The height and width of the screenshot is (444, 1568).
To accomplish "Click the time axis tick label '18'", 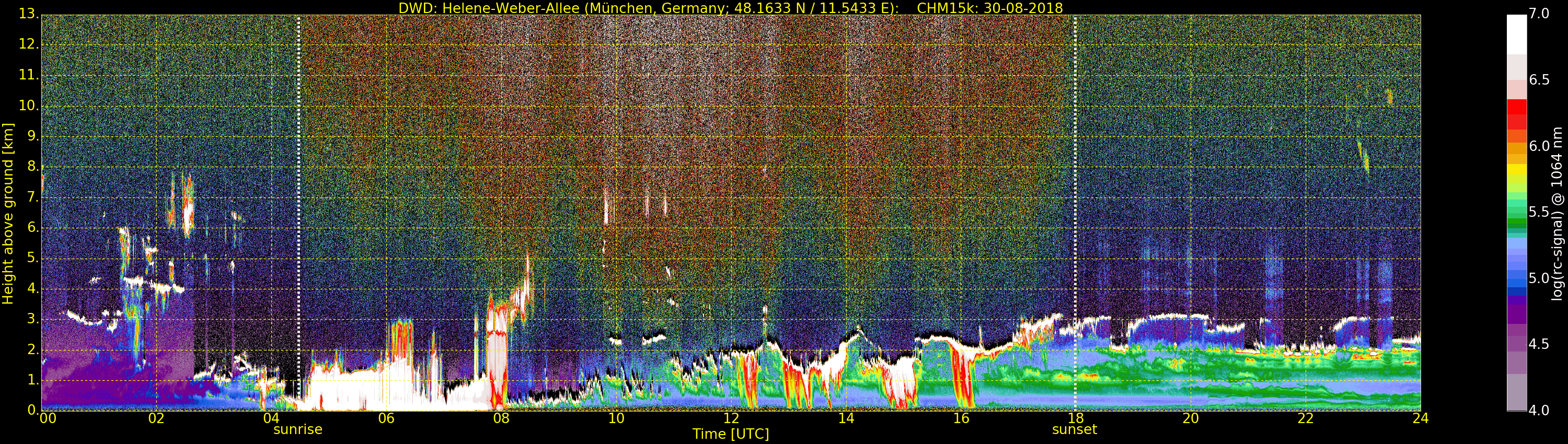I will 1076,418.
